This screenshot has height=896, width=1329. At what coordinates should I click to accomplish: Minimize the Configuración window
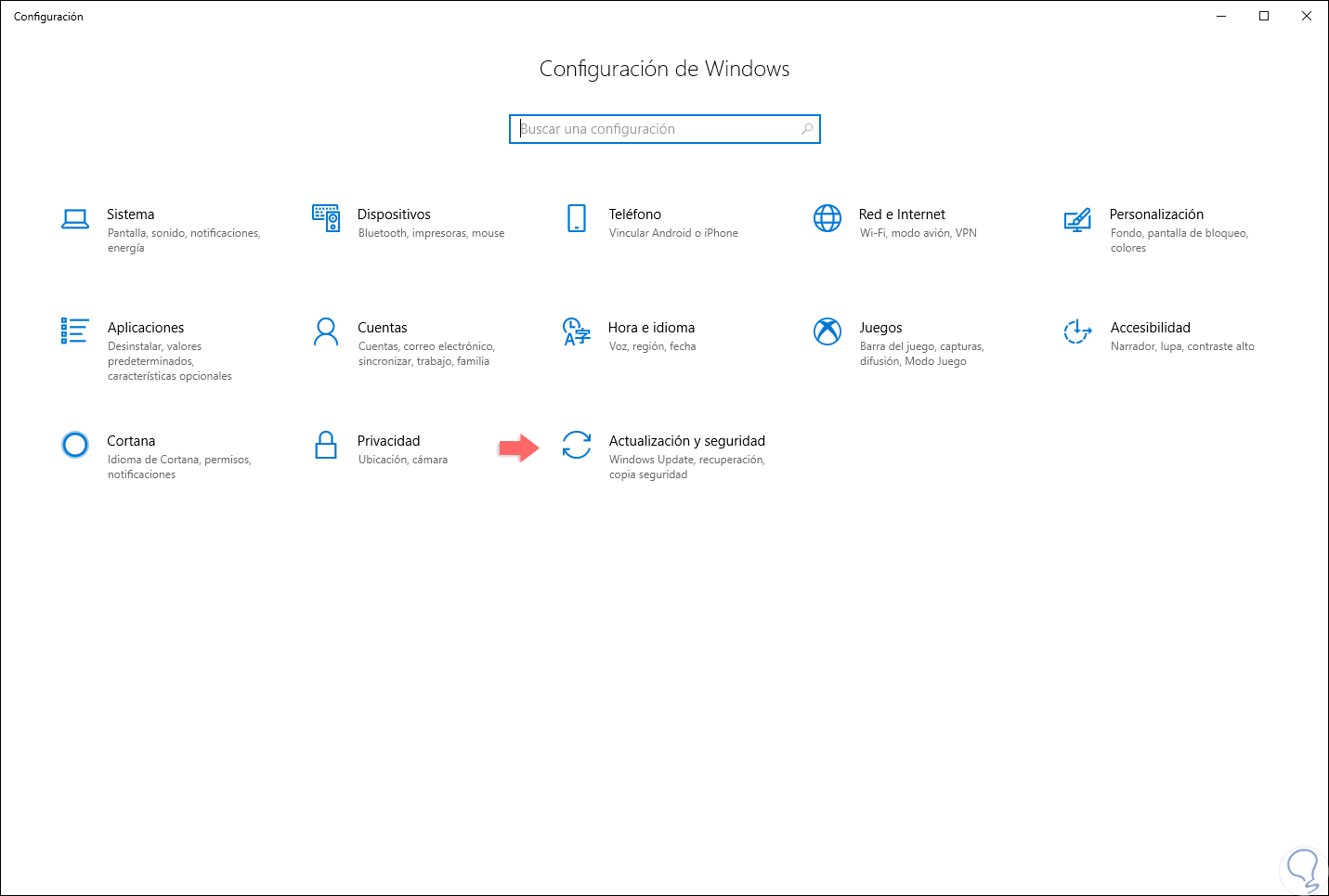[x=1221, y=16]
